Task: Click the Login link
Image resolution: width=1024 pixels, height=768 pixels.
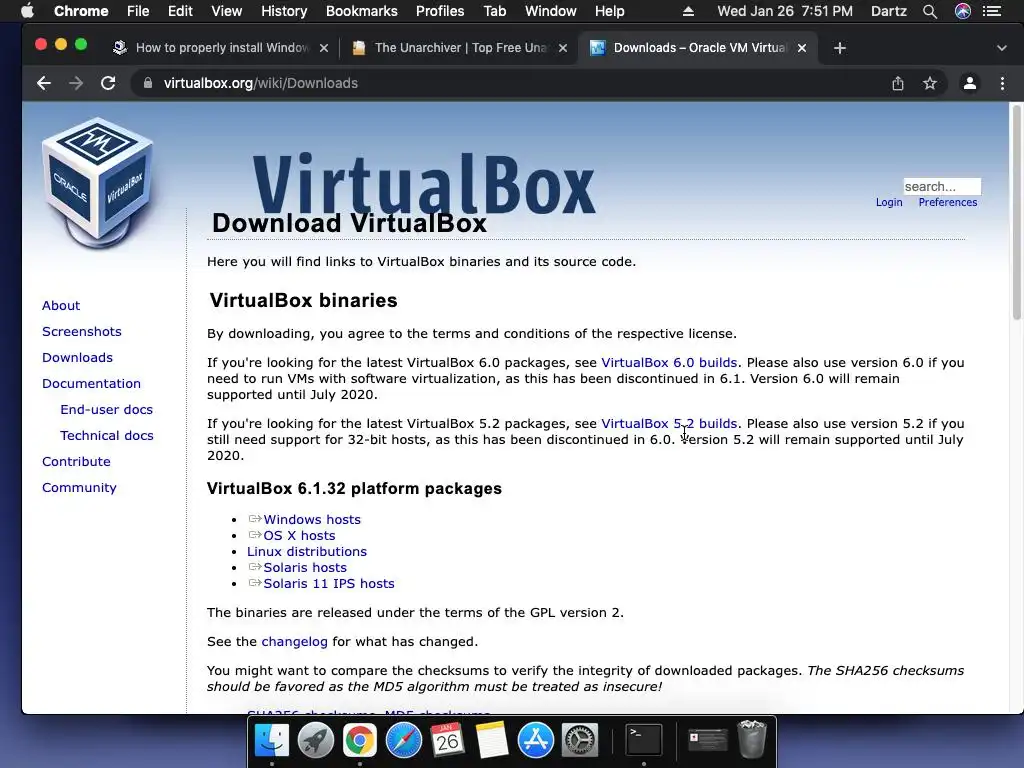Action: [889, 202]
